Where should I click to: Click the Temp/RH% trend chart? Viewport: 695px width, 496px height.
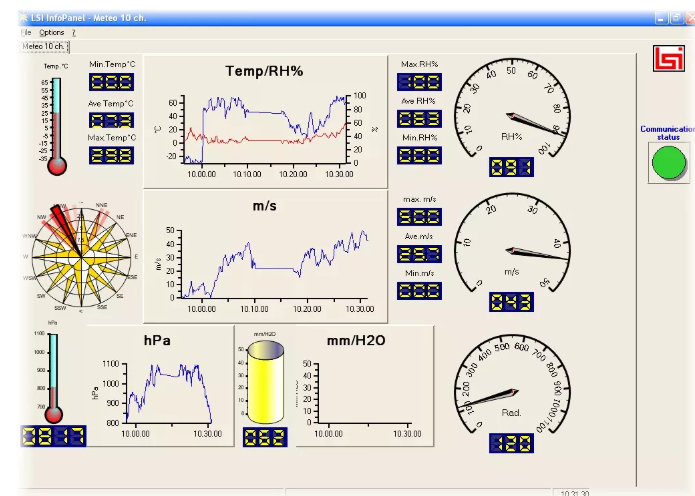tap(266, 121)
